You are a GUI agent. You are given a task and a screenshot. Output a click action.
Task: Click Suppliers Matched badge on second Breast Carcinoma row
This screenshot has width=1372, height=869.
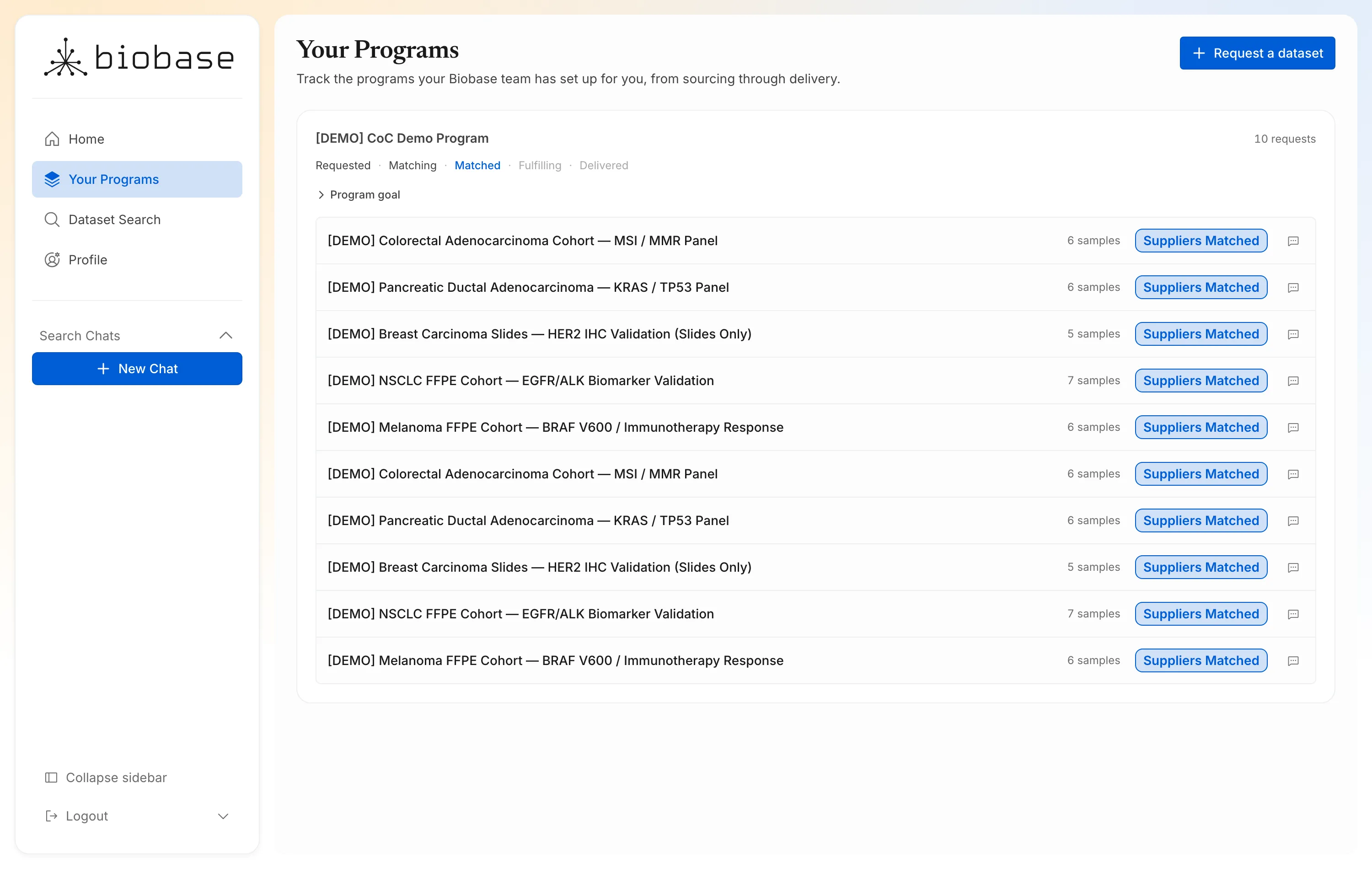(1200, 568)
